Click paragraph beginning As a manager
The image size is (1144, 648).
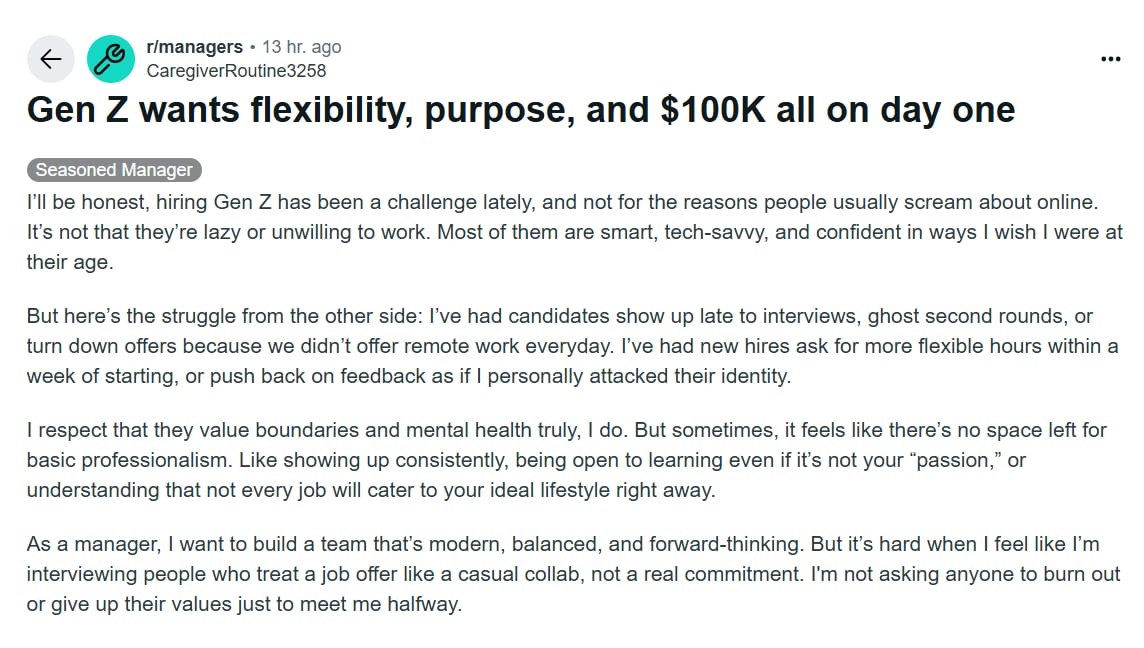(573, 574)
